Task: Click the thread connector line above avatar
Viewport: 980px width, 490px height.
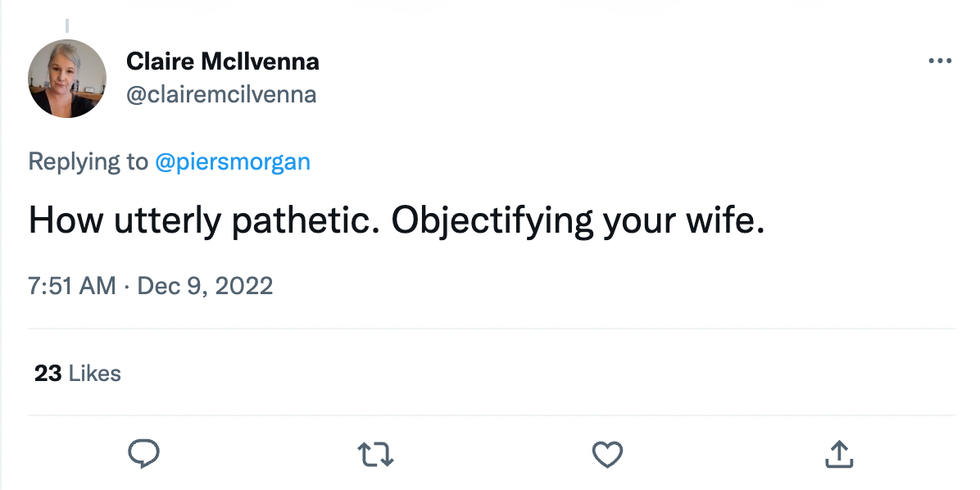Action: click(67, 25)
